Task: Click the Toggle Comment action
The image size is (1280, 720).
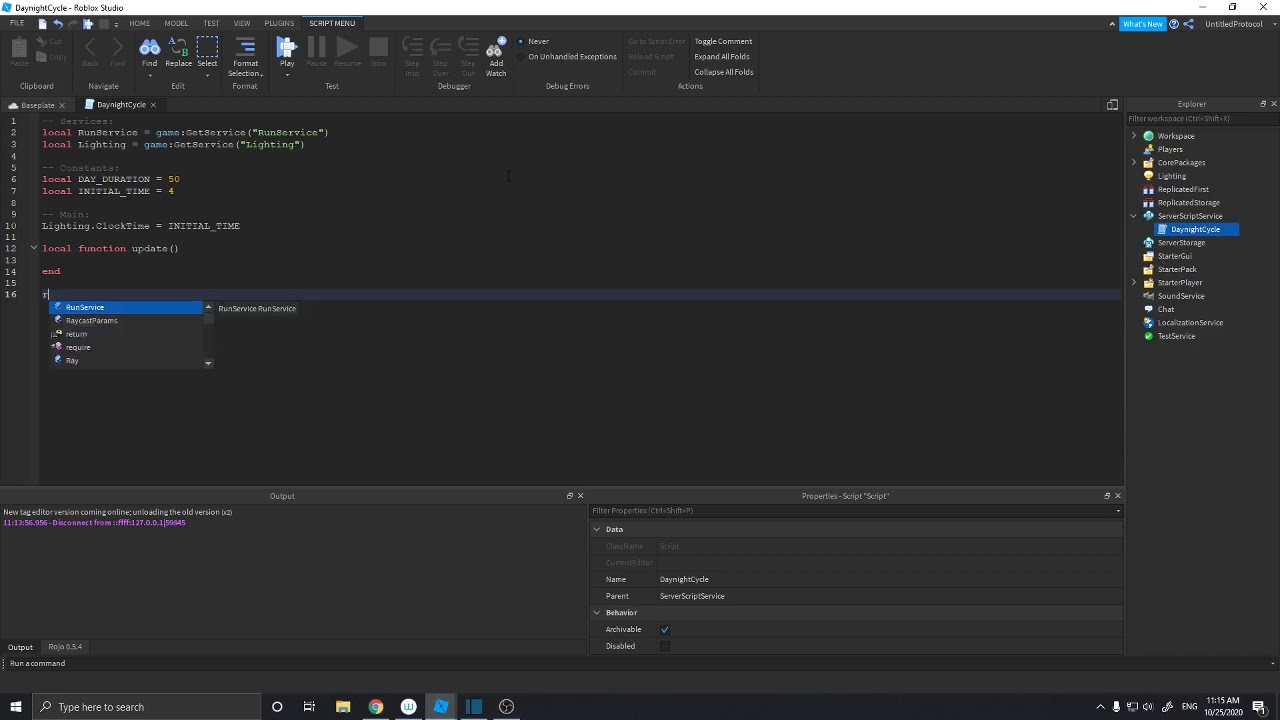Action: pos(723,41)
